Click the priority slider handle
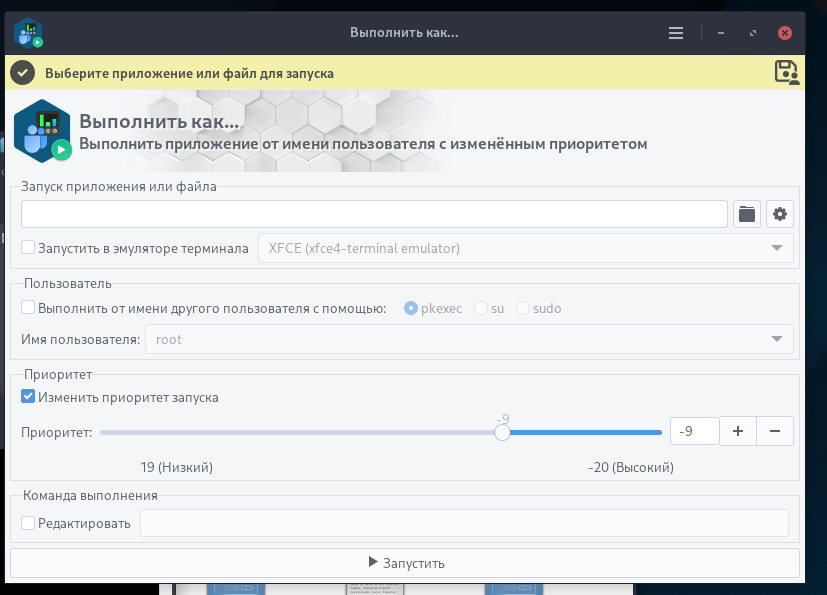The height and width of the screenshot is (595, 827). click(502, 433)
